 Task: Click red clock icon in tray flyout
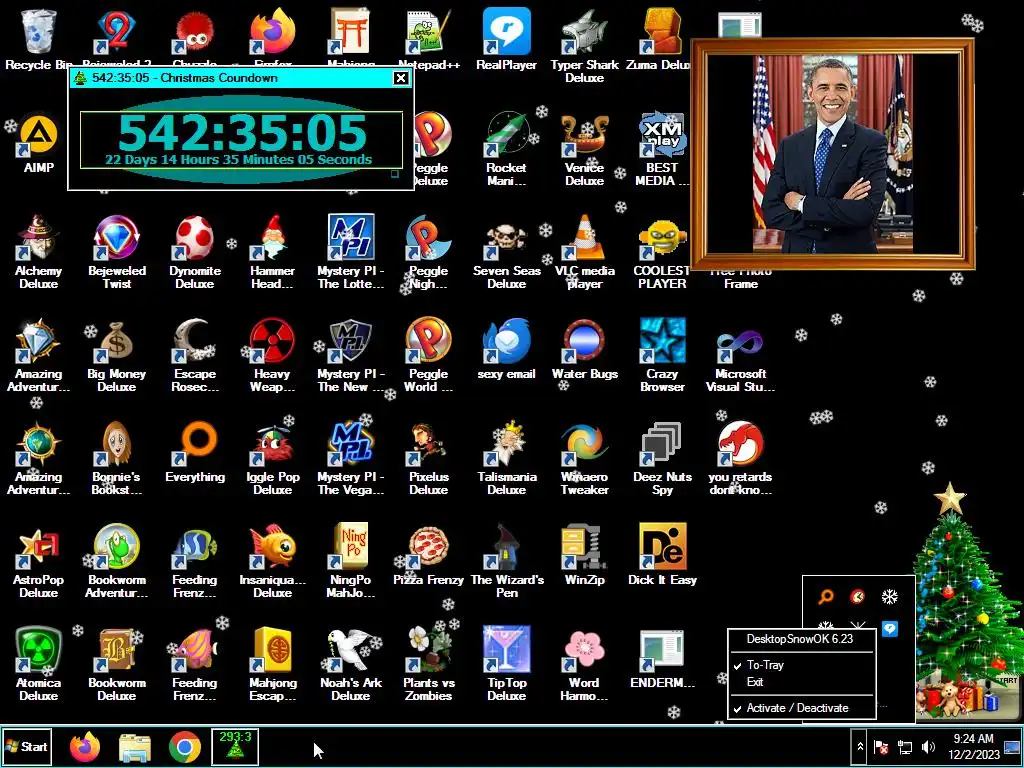(x=857, y=596)
